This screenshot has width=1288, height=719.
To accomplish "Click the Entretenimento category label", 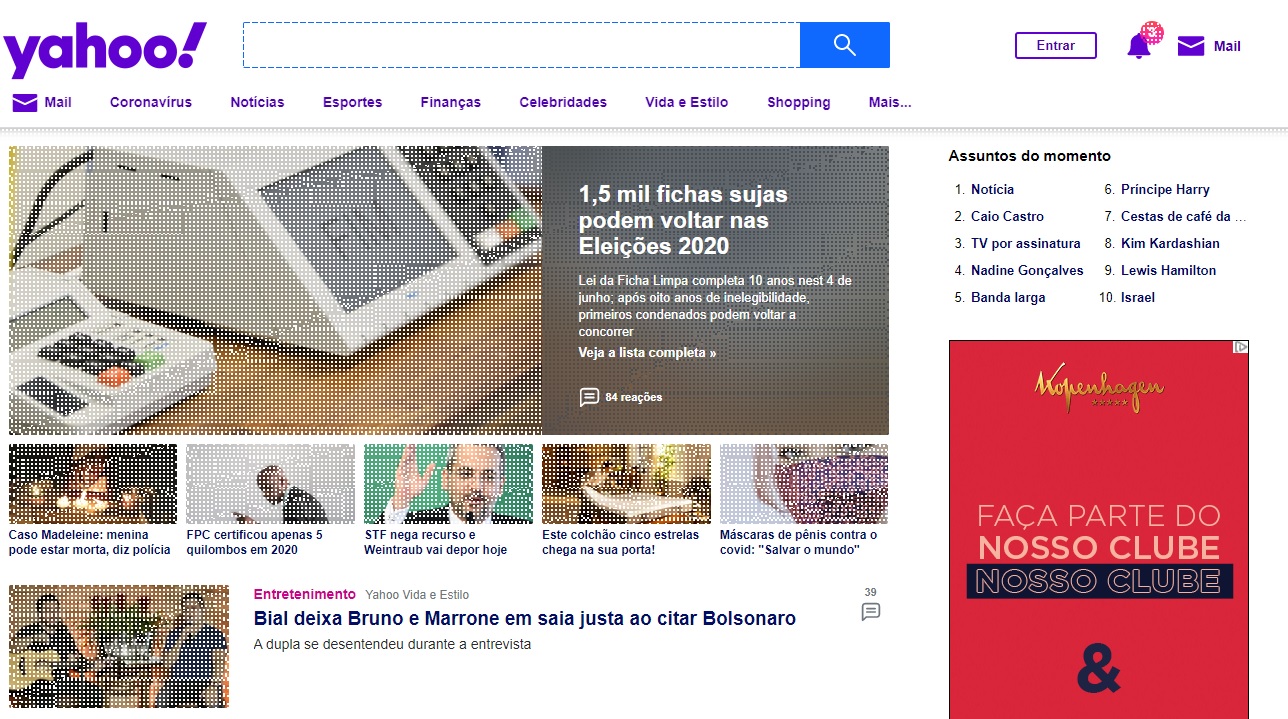I will pos(304,594).
